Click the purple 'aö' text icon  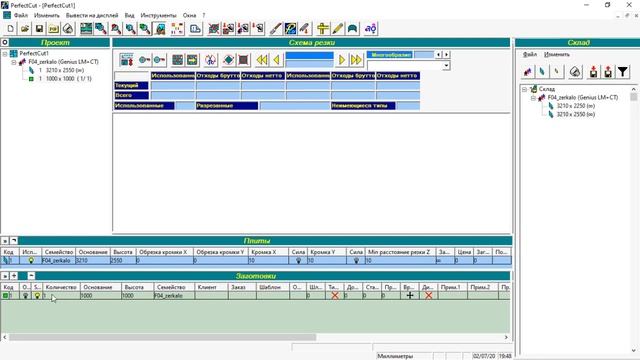(x=371, y=29)
